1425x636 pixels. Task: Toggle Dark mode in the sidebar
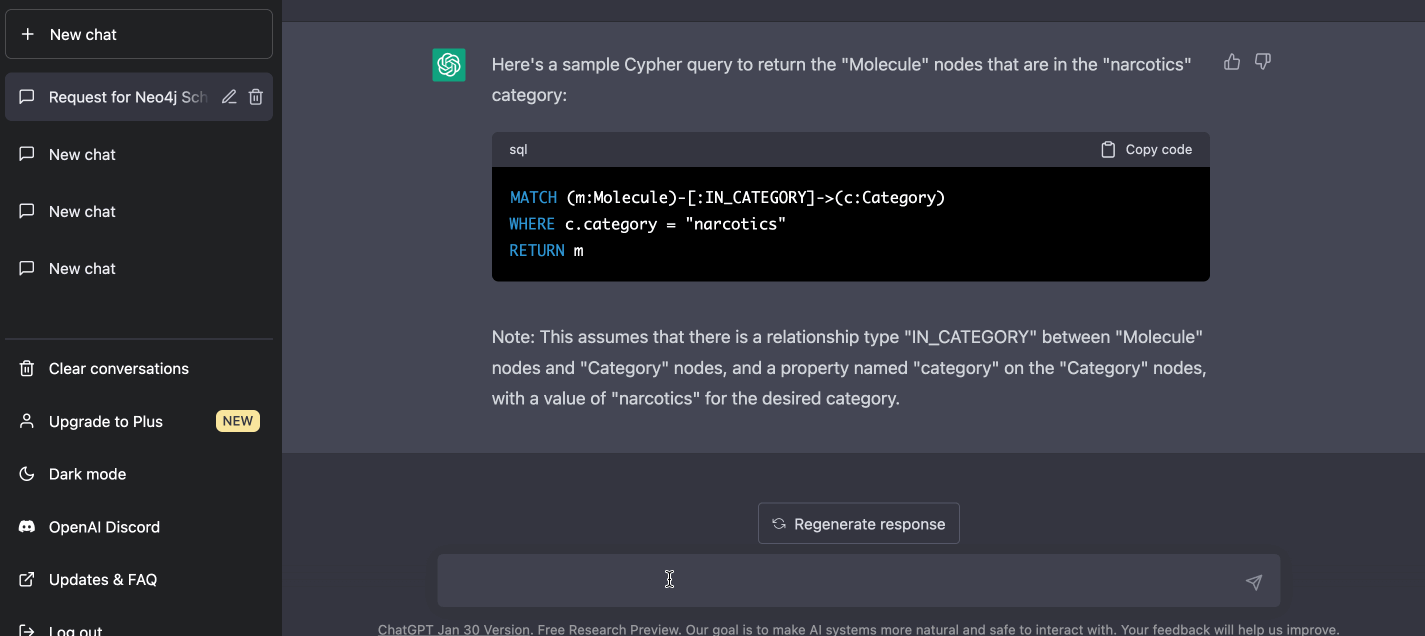coord(139,474)
